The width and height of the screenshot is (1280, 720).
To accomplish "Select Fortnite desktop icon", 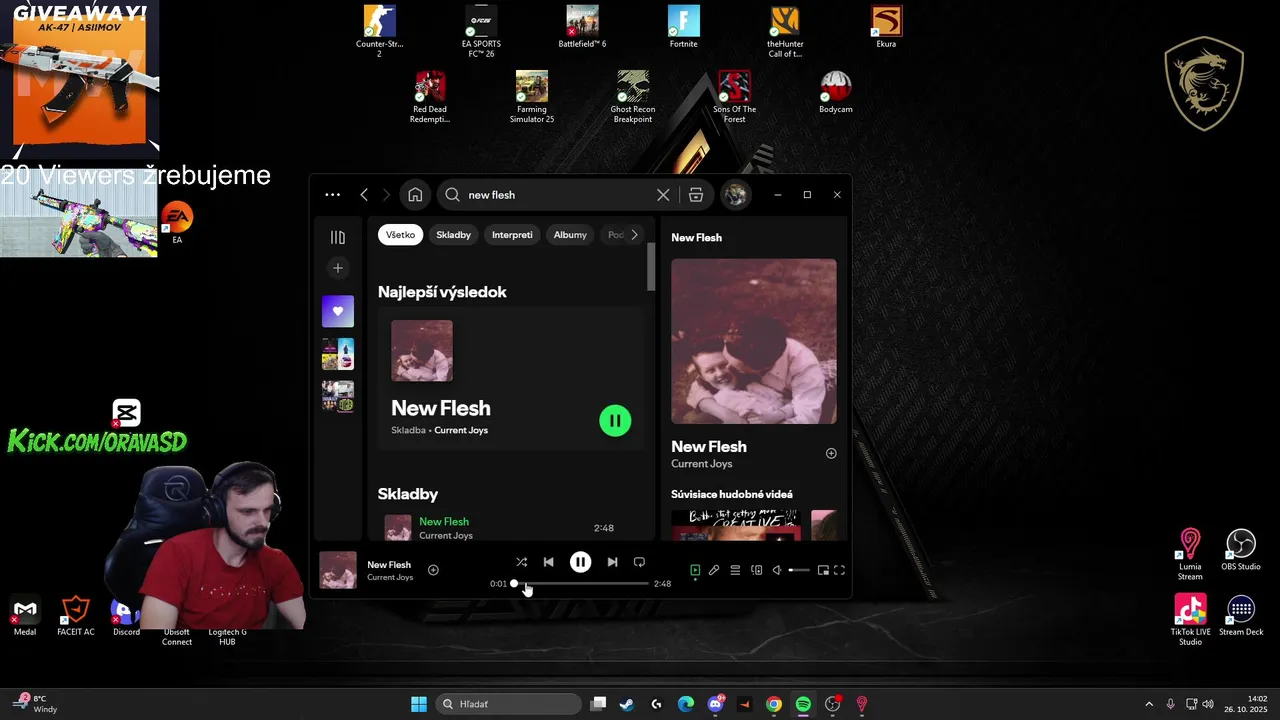I will pos(684,27).
